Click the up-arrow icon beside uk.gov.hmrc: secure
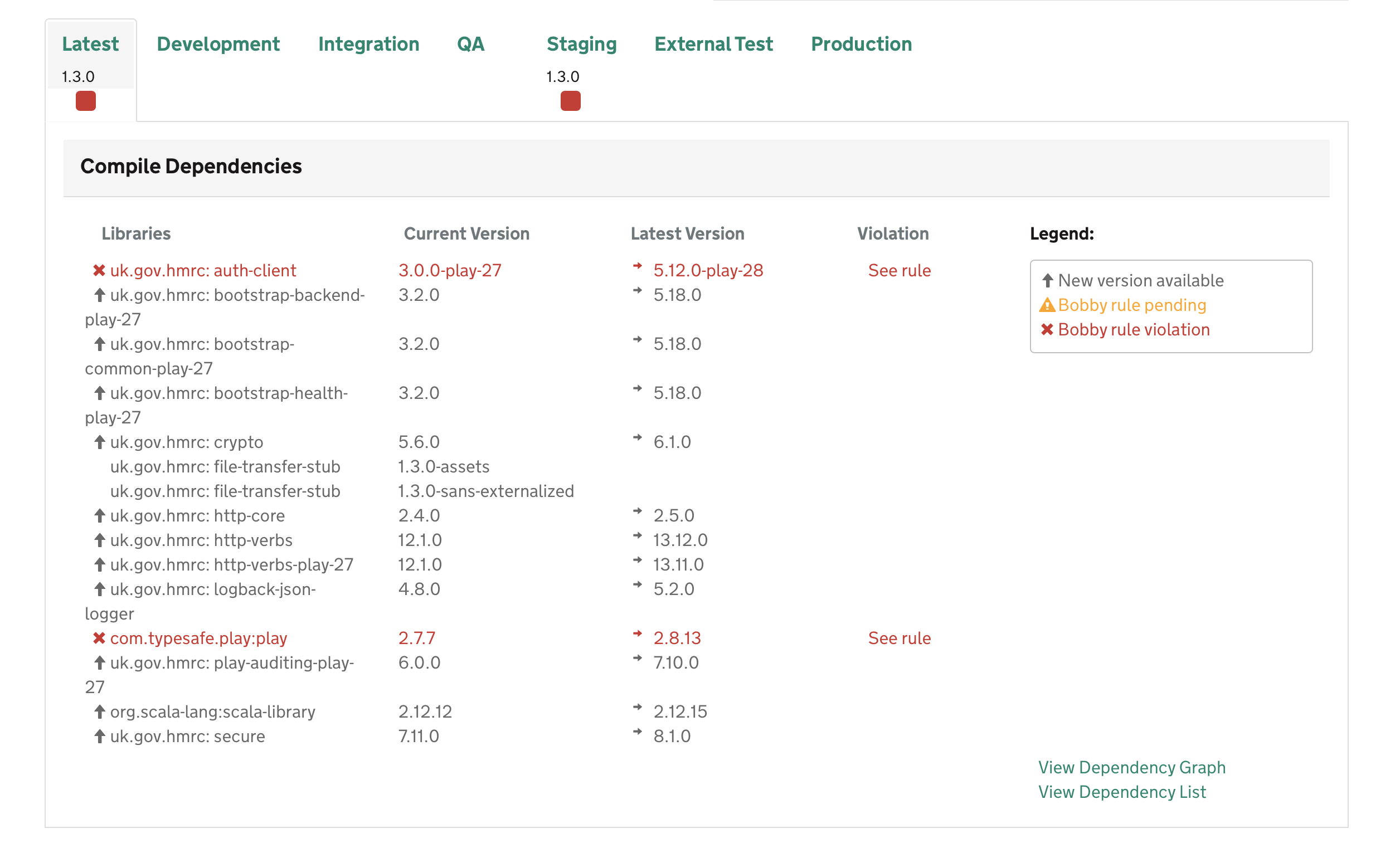1400x848 pixels. (x=99, y=735)
